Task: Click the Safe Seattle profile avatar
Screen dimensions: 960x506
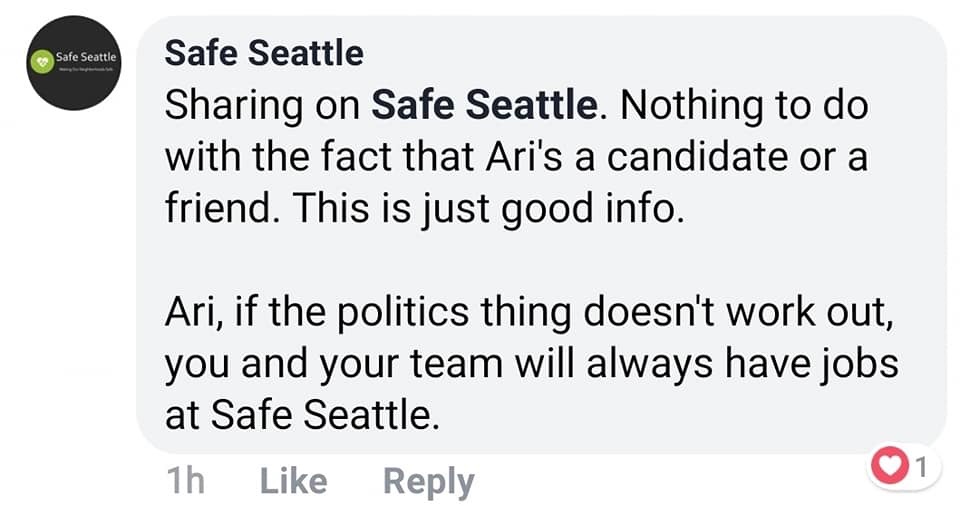Action: 75,62
